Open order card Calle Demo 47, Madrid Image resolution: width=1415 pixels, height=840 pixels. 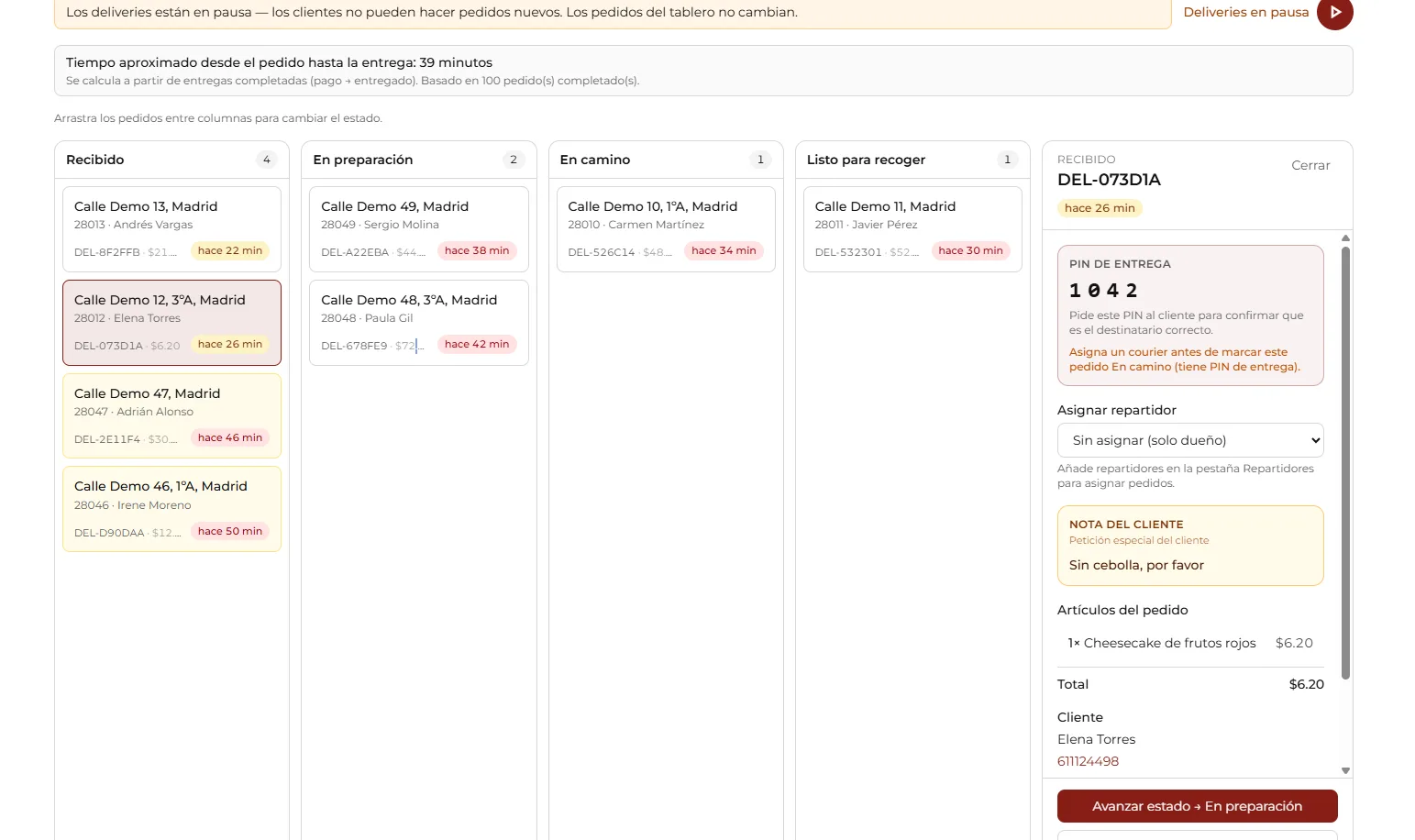(171, 416)
